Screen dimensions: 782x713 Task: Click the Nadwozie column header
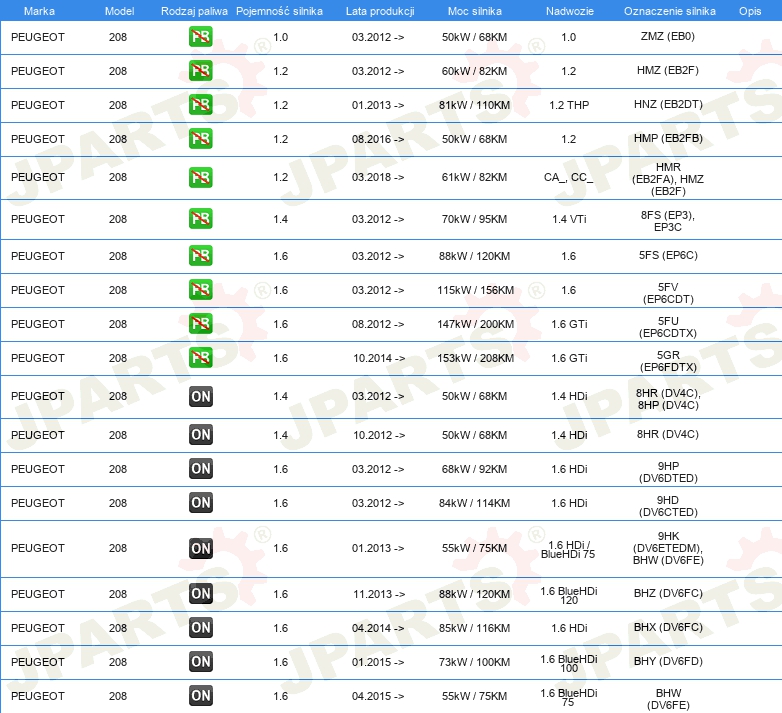(x=570, y=11)
